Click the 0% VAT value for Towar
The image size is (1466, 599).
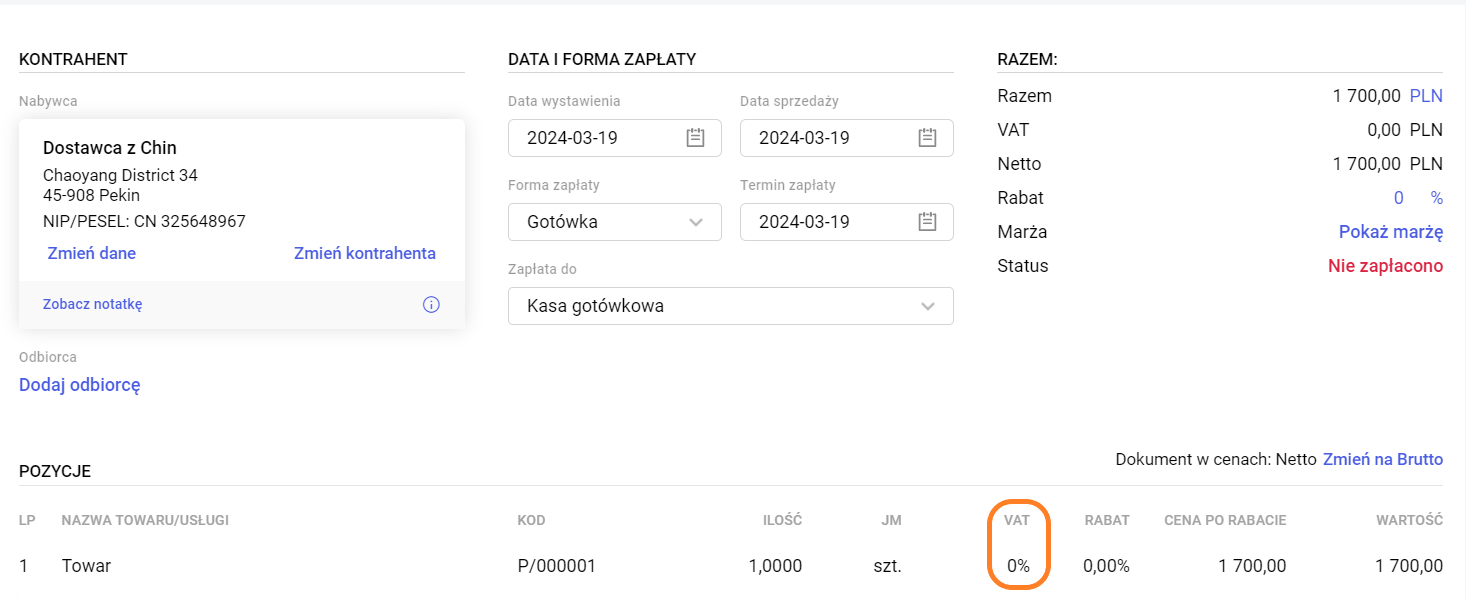pos(1018,566)
